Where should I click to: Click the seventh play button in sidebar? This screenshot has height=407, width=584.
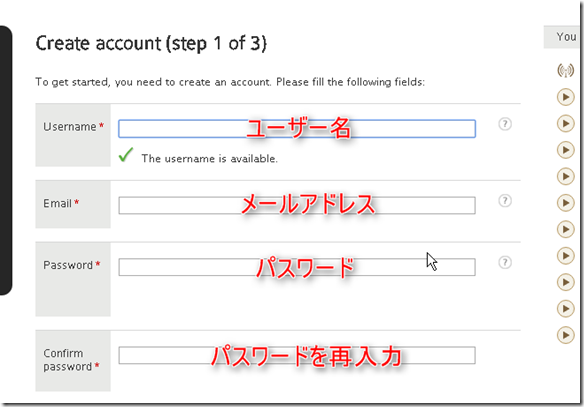click(x=565, y=256)
